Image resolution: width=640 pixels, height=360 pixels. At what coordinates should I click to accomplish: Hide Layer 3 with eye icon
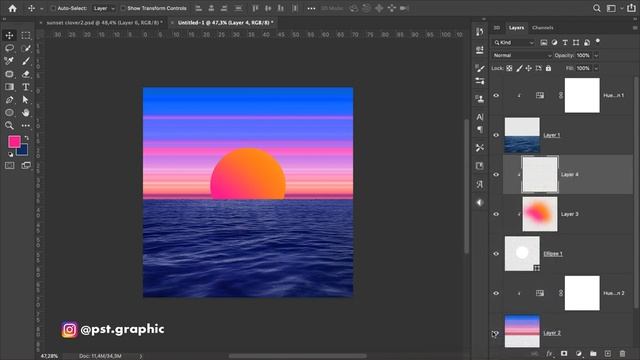tap(496, 214)
